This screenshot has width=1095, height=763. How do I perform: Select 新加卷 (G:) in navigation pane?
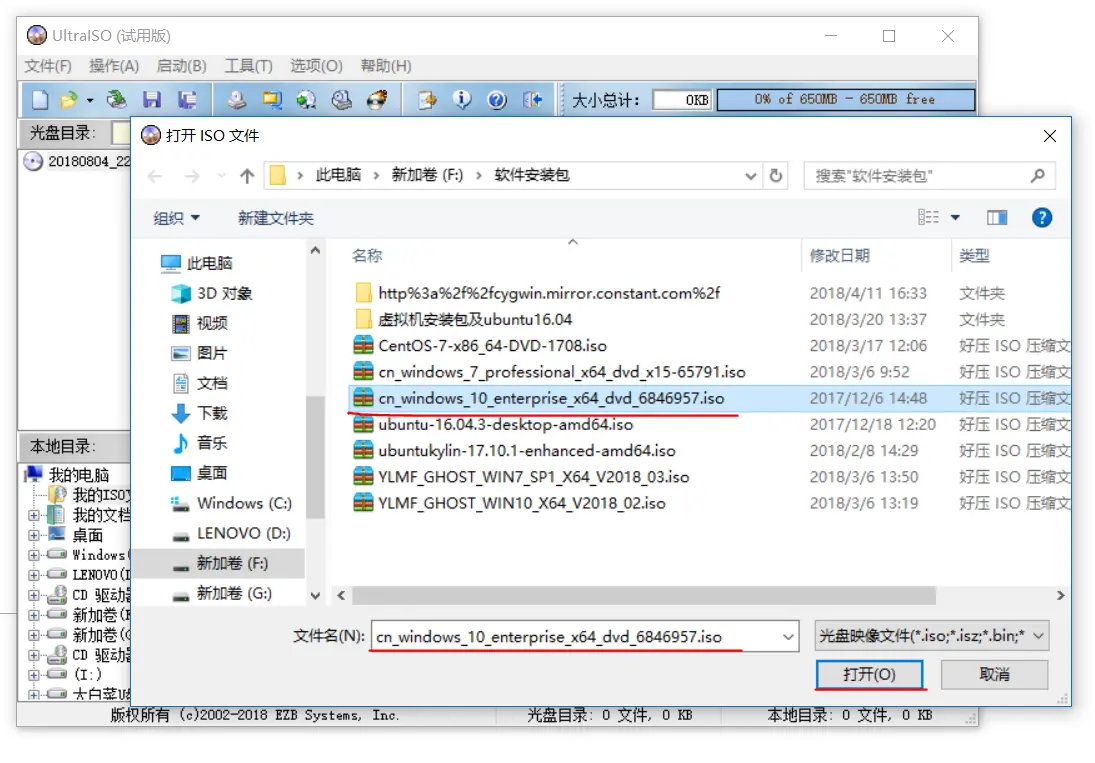click(222, 593)
